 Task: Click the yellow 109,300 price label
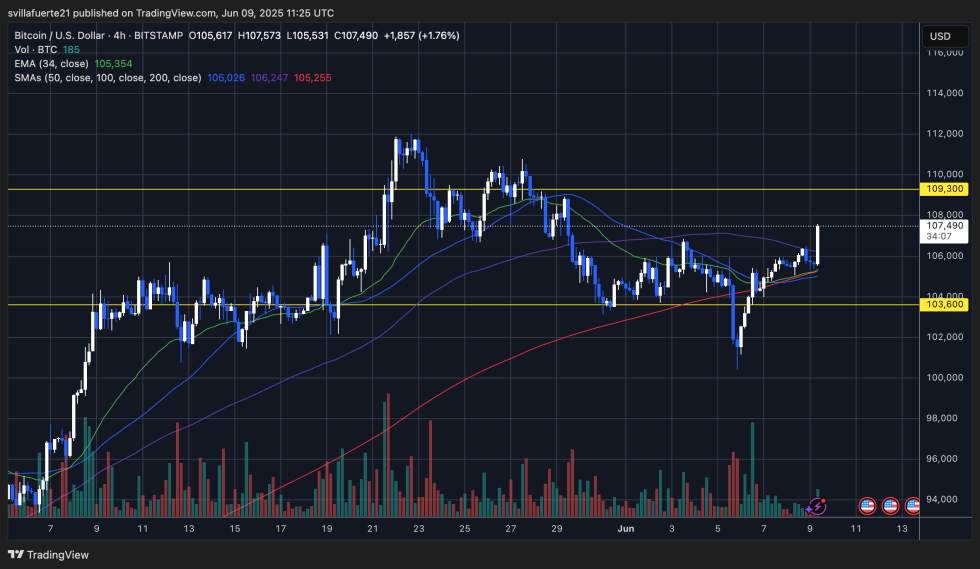pos(945,188)
